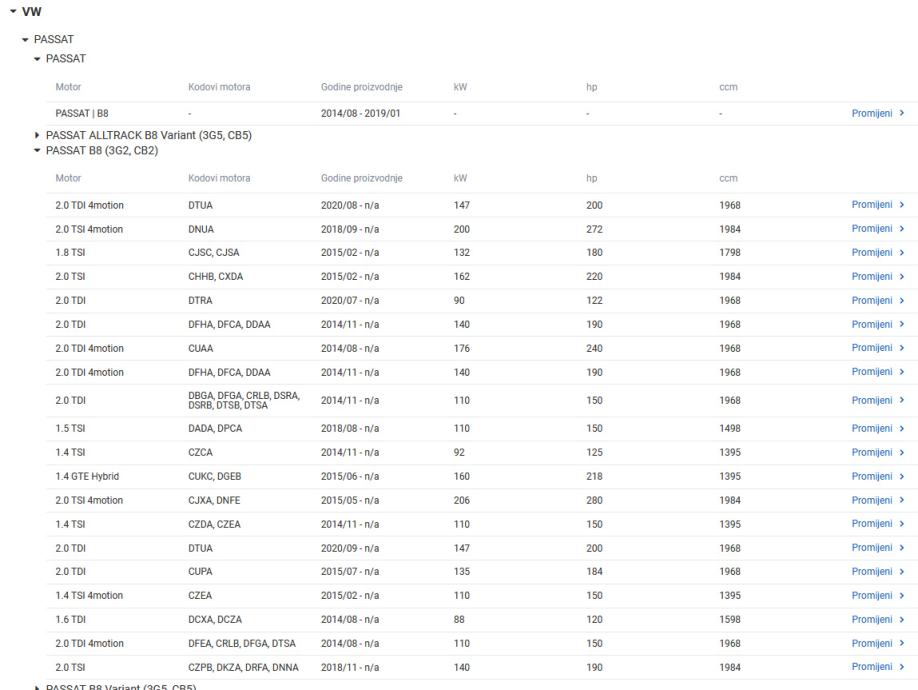Click chevron arrow in 1.6 TDI row
Viewport: 918px width, 690px height.
(x=902, y=619)
